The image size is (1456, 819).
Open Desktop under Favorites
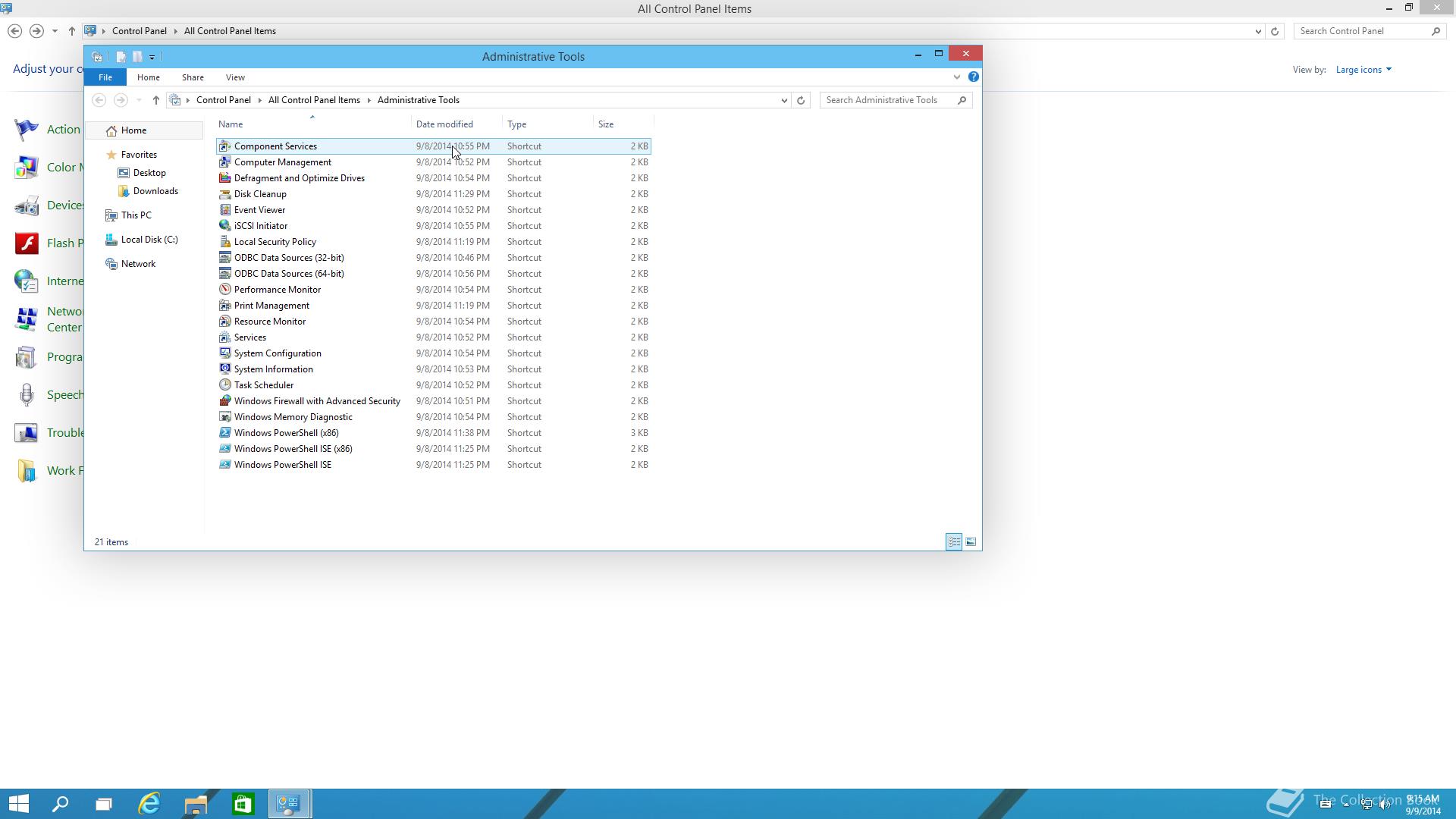[x=149, y=173]
